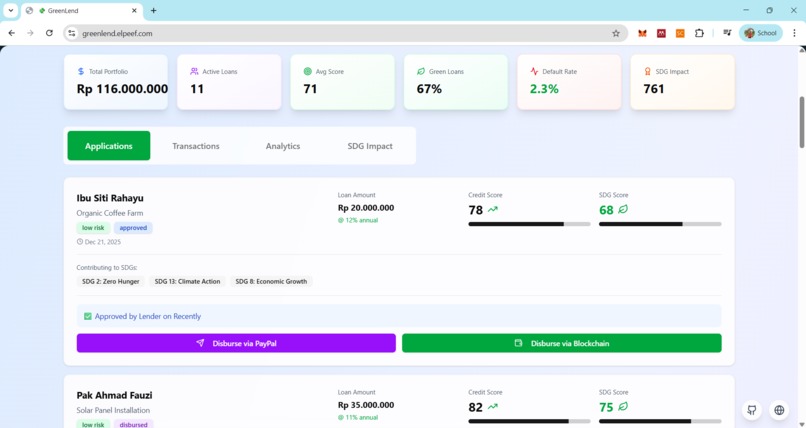
Task: Click Solar Panel Installation business label
Action: point(113,410)
